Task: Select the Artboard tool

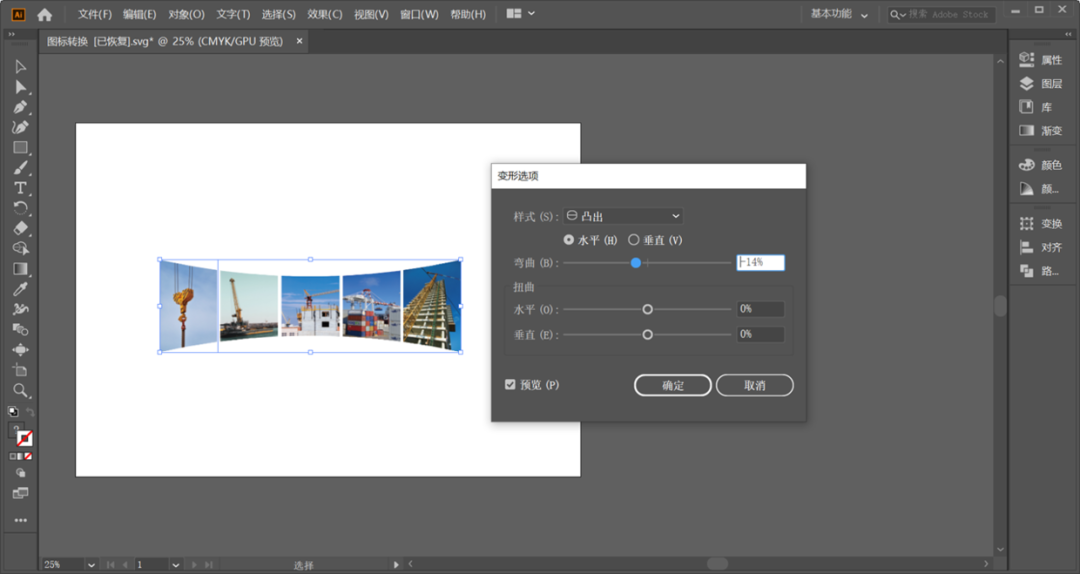Action: (20, 370)
